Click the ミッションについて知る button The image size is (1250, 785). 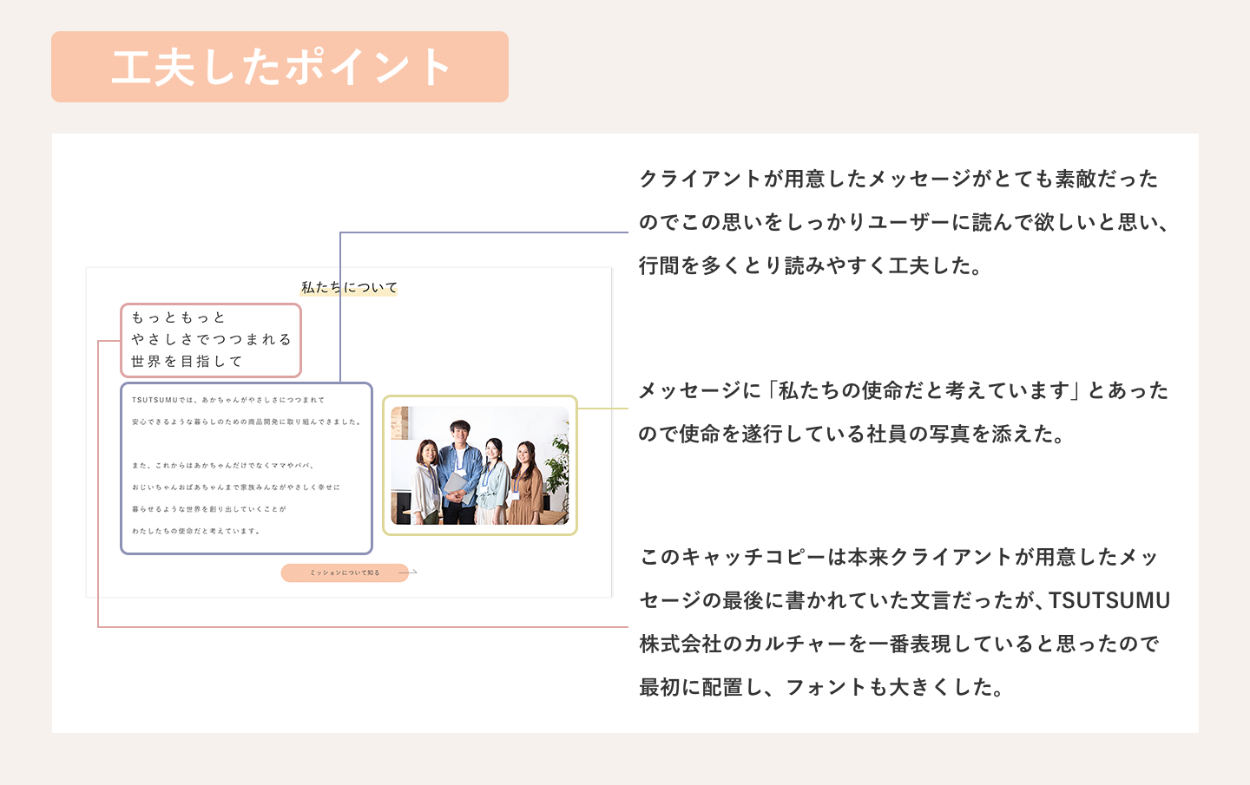point(344,573)
